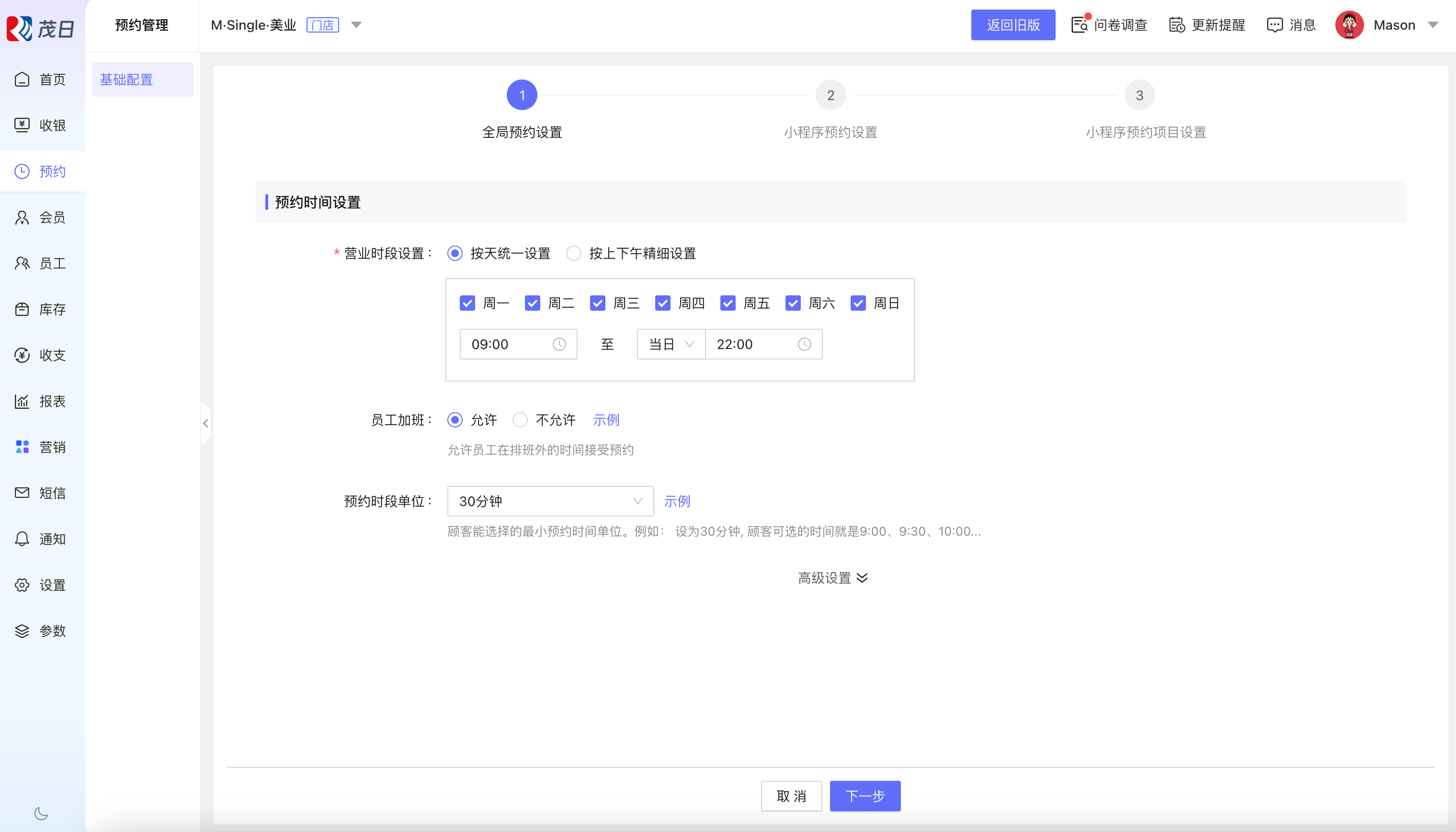Click the 问卷调查 survey icon
1456x832 pixels.
(1079, 25)
